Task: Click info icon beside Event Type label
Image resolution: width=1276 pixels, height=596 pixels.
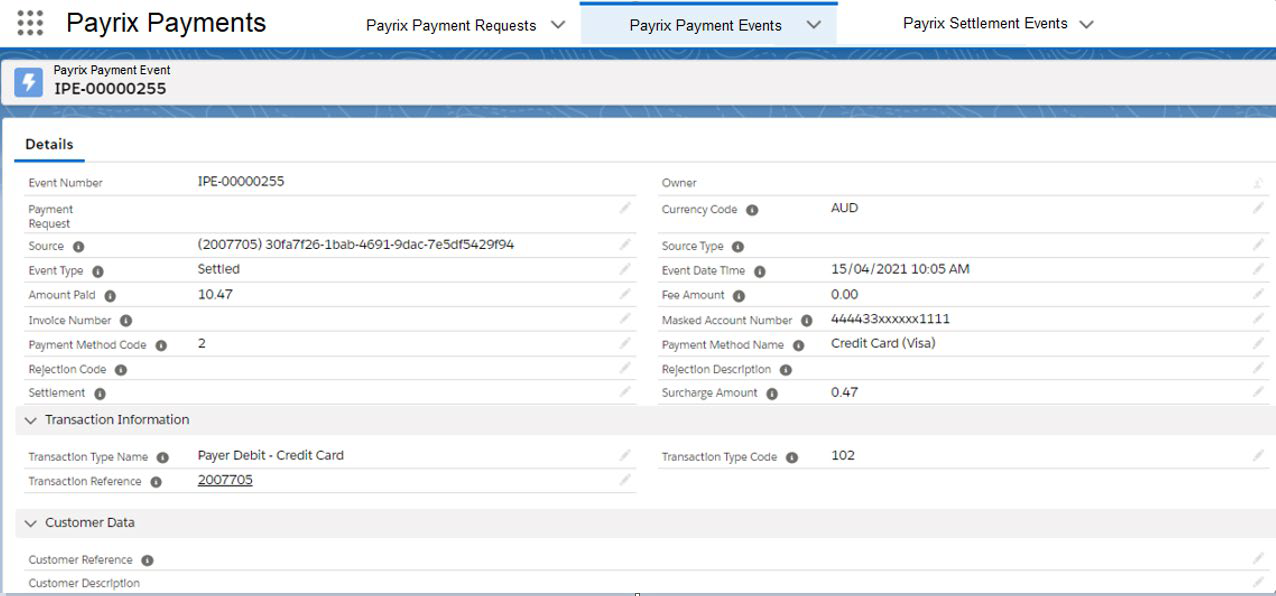Action: (98, 271)
